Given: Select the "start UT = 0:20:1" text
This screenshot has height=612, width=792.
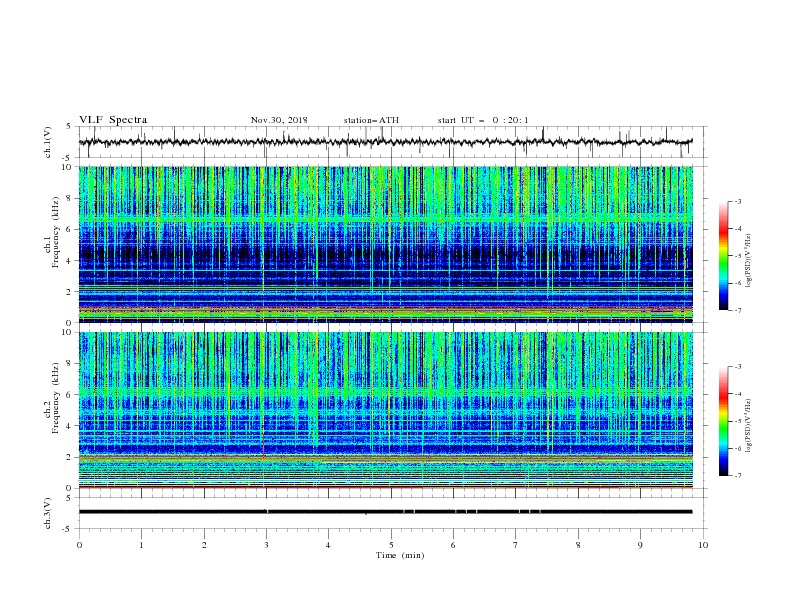Looking at the screenshot, I should click(x=483, y=120).
